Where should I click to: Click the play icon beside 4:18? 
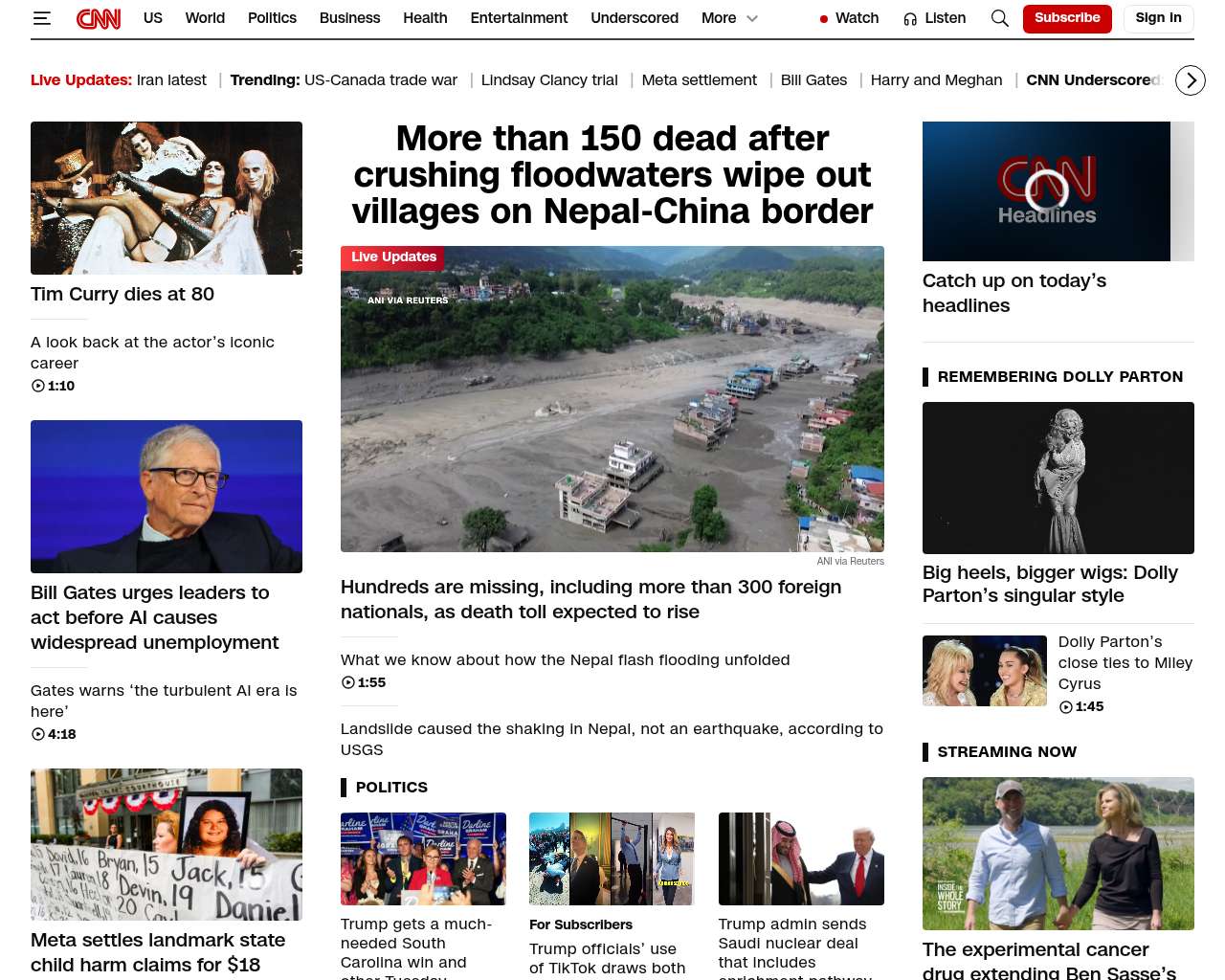(38, 734)
